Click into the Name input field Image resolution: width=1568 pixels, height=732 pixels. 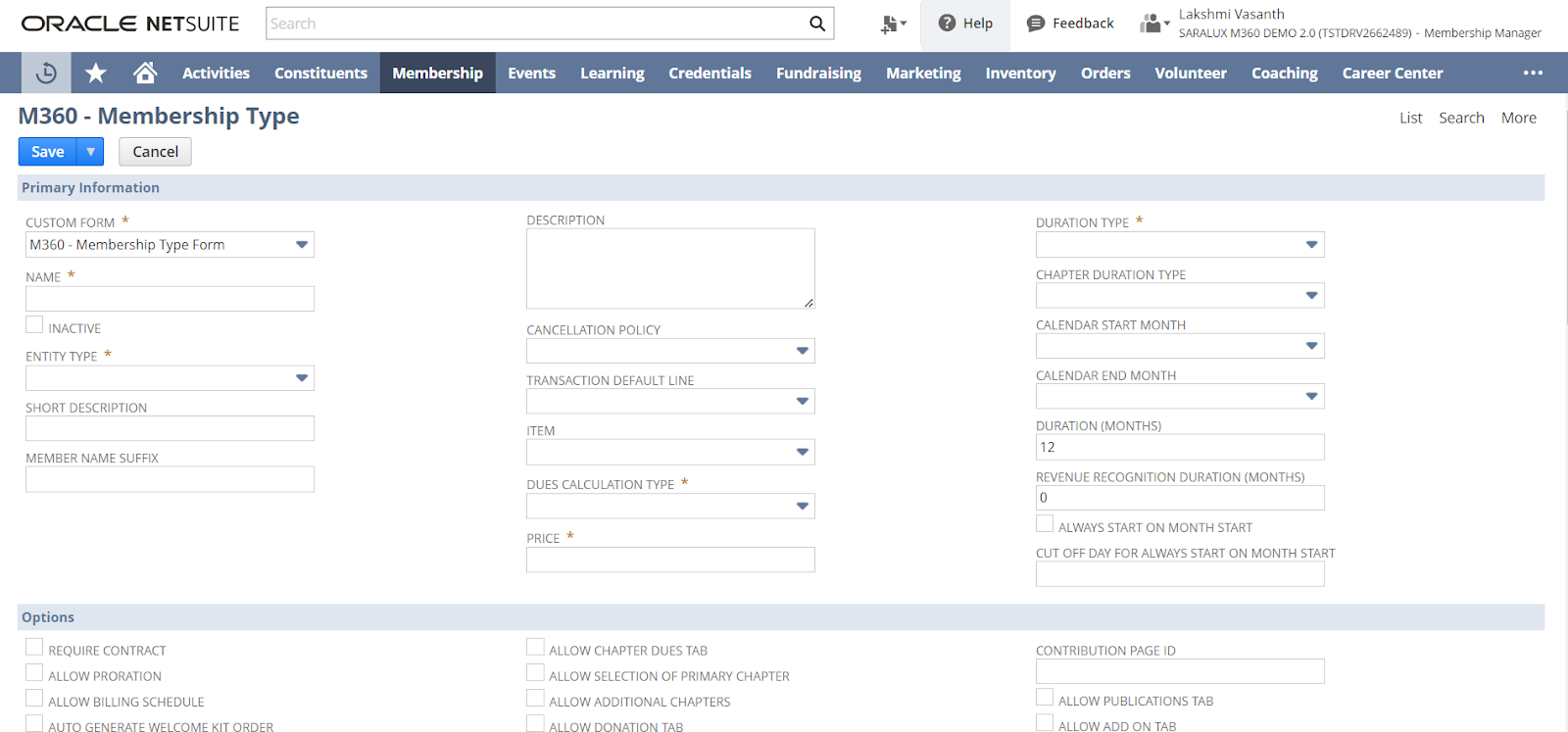coord(170,299)
